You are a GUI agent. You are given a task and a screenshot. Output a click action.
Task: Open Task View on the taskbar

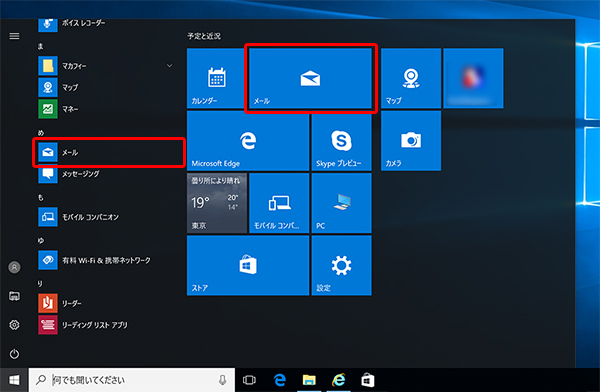[x=249, y=380]
